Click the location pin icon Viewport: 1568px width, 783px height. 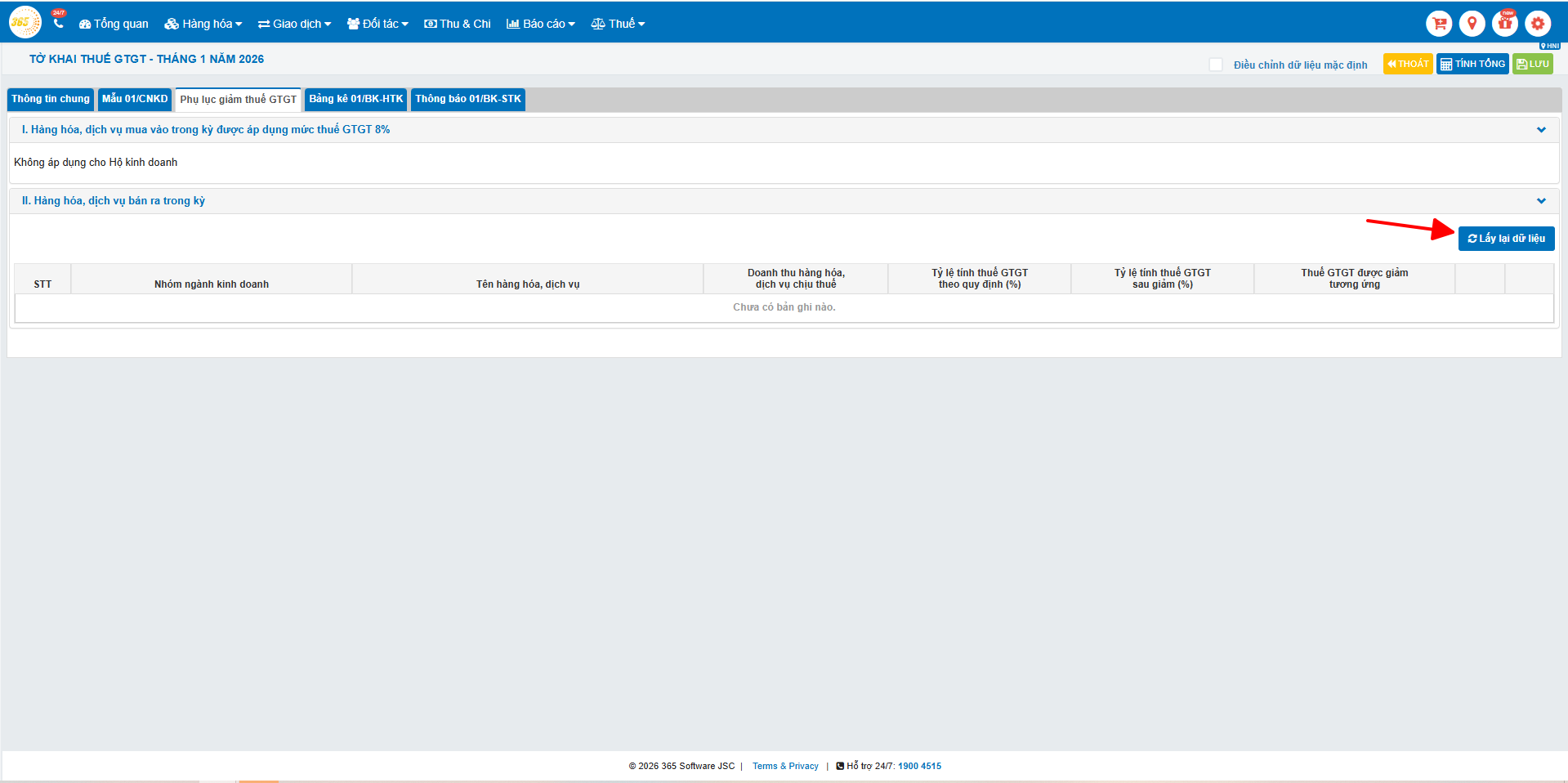pyautogui.click(x=1472, y=24)
